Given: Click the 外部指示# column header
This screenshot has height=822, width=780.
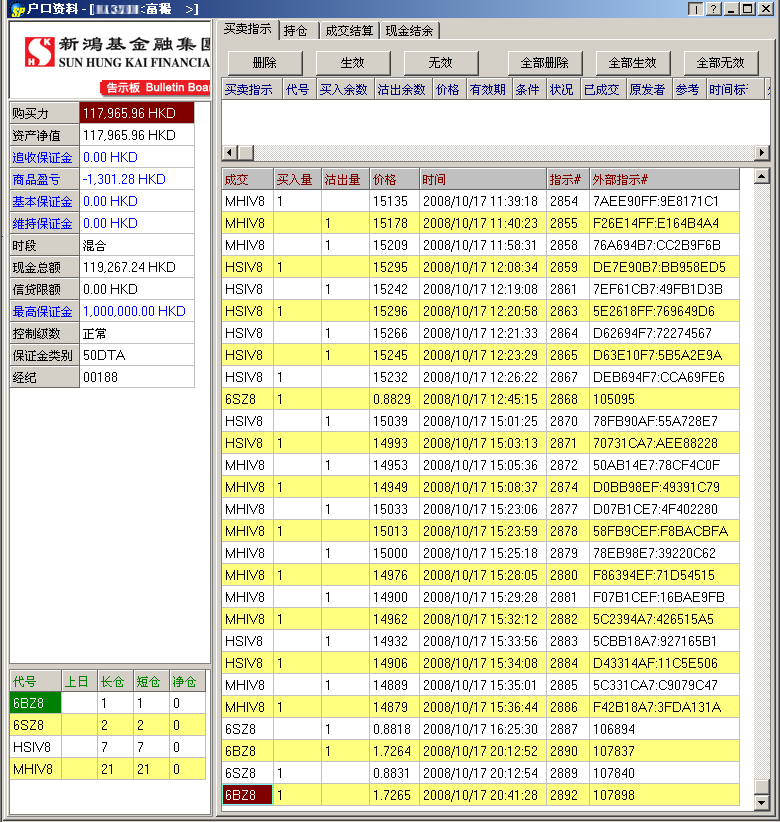Looking at the screenshot, I should click(664, 179).
